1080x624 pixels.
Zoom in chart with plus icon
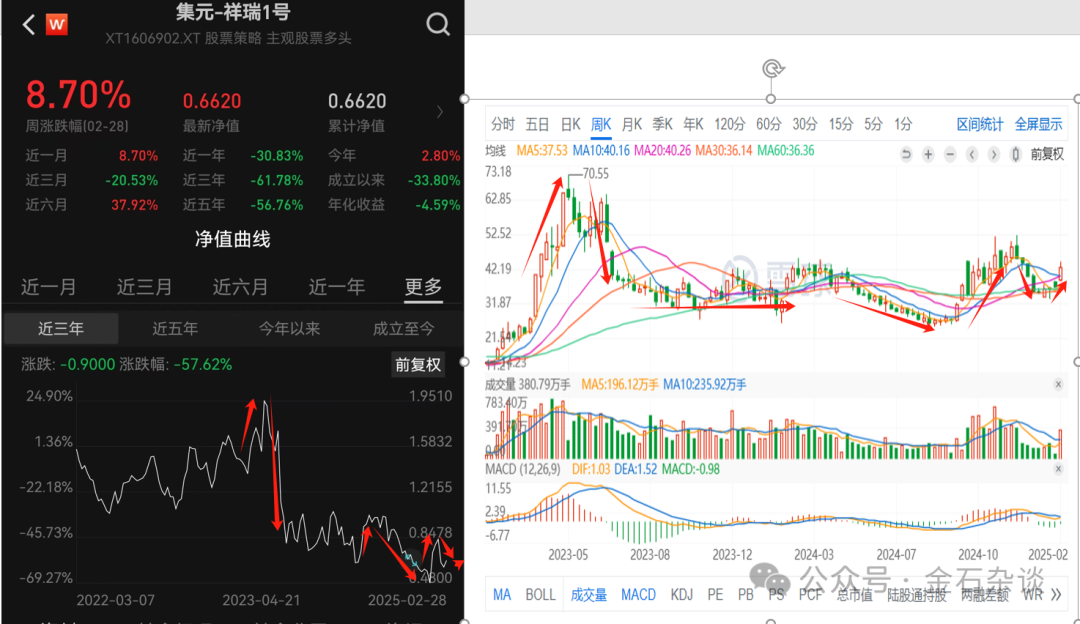click(x=928, y=154)
